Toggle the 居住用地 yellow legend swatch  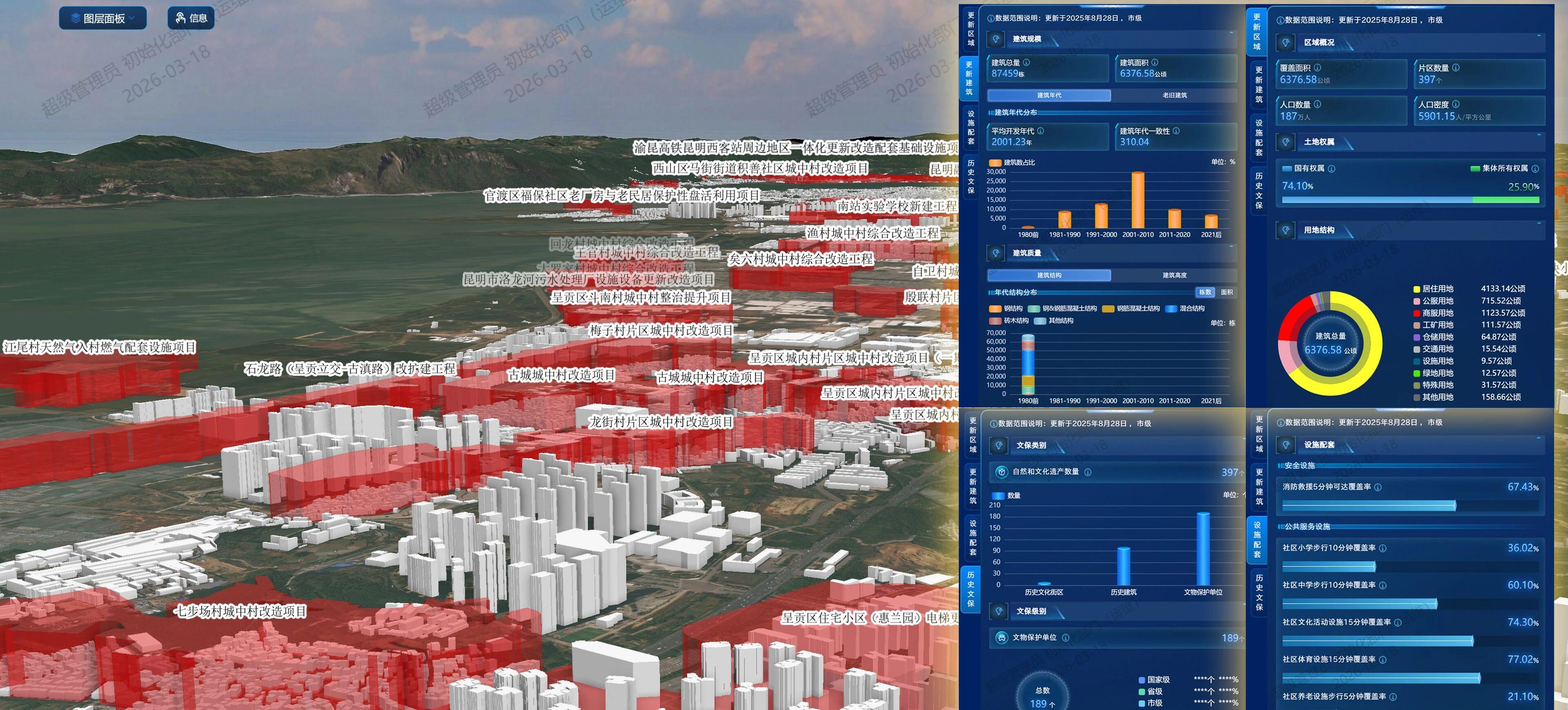1417,289
